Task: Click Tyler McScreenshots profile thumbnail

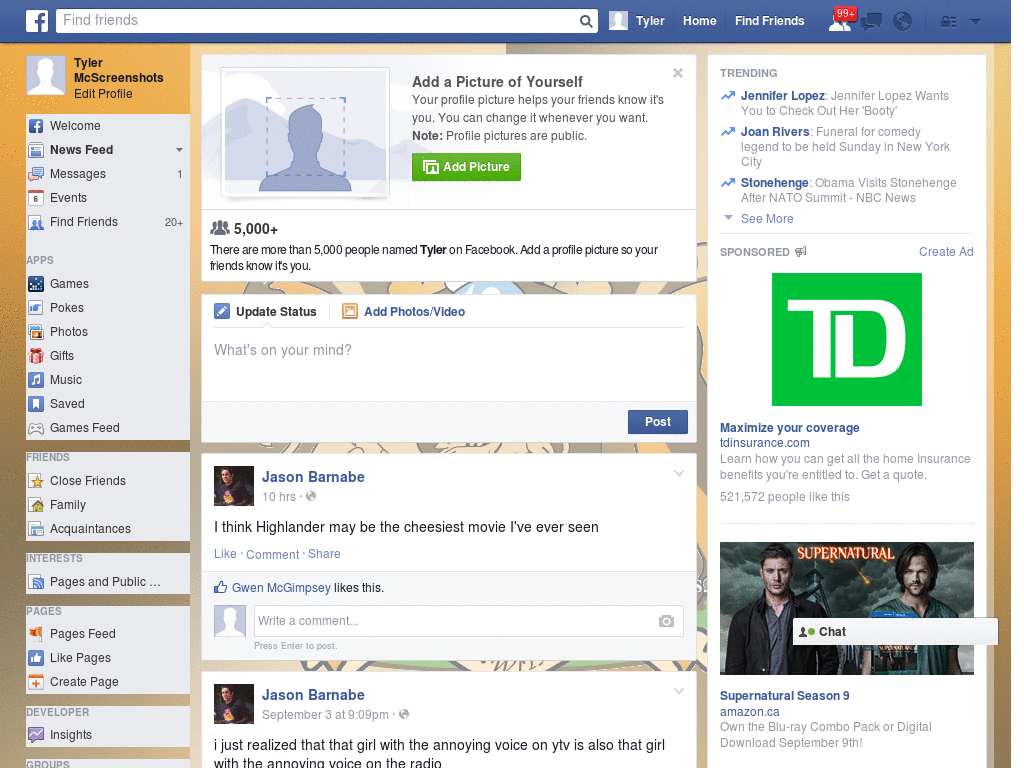Action: (x=46, y=75)
